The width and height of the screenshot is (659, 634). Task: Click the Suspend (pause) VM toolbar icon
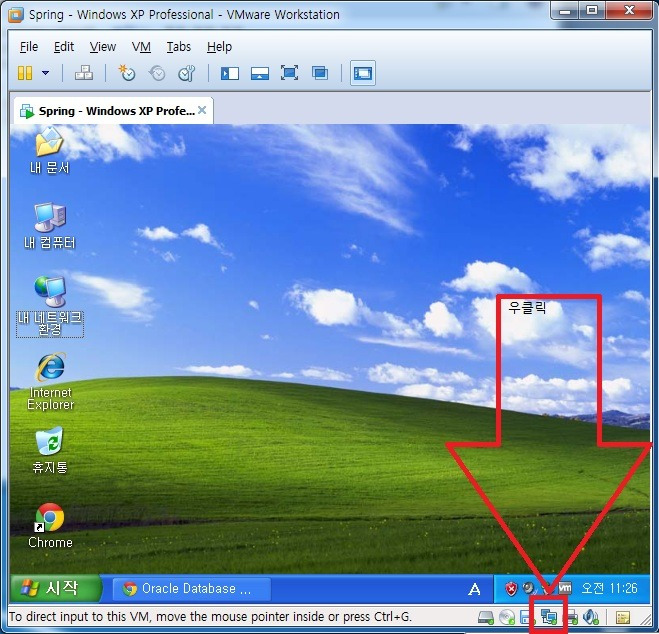pos(25,73)
